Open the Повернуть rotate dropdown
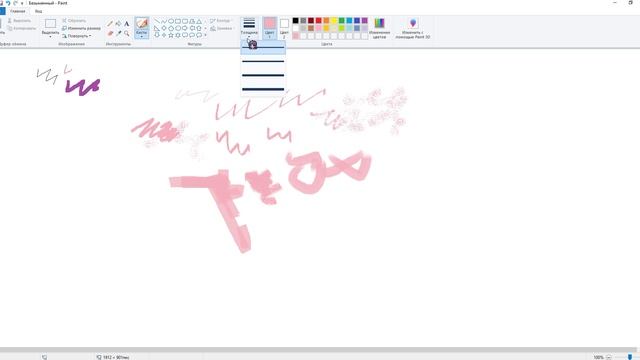 point(77,36)
